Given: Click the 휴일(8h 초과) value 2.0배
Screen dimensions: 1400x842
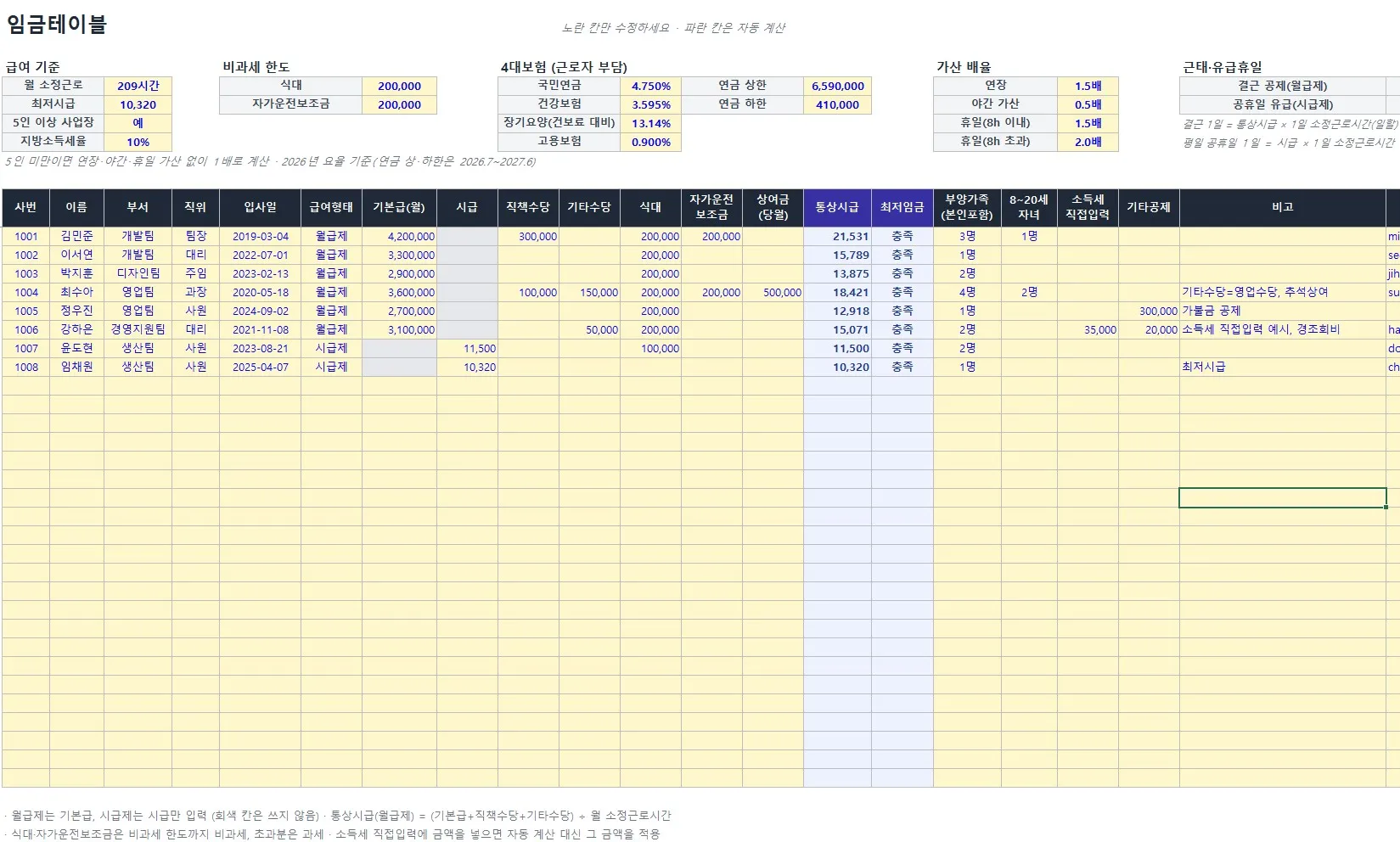Looking at the screenshot, I should (x=1088, y=142).
